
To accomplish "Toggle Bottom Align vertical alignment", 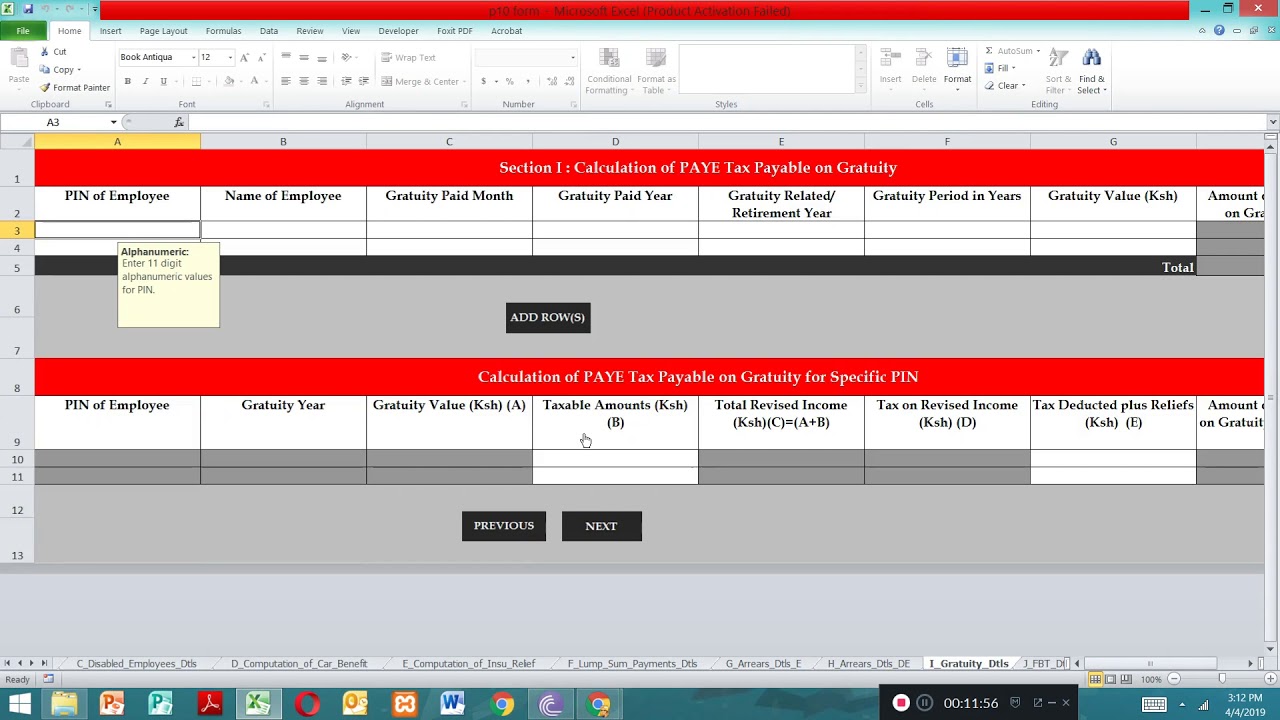I will (322, 57).
